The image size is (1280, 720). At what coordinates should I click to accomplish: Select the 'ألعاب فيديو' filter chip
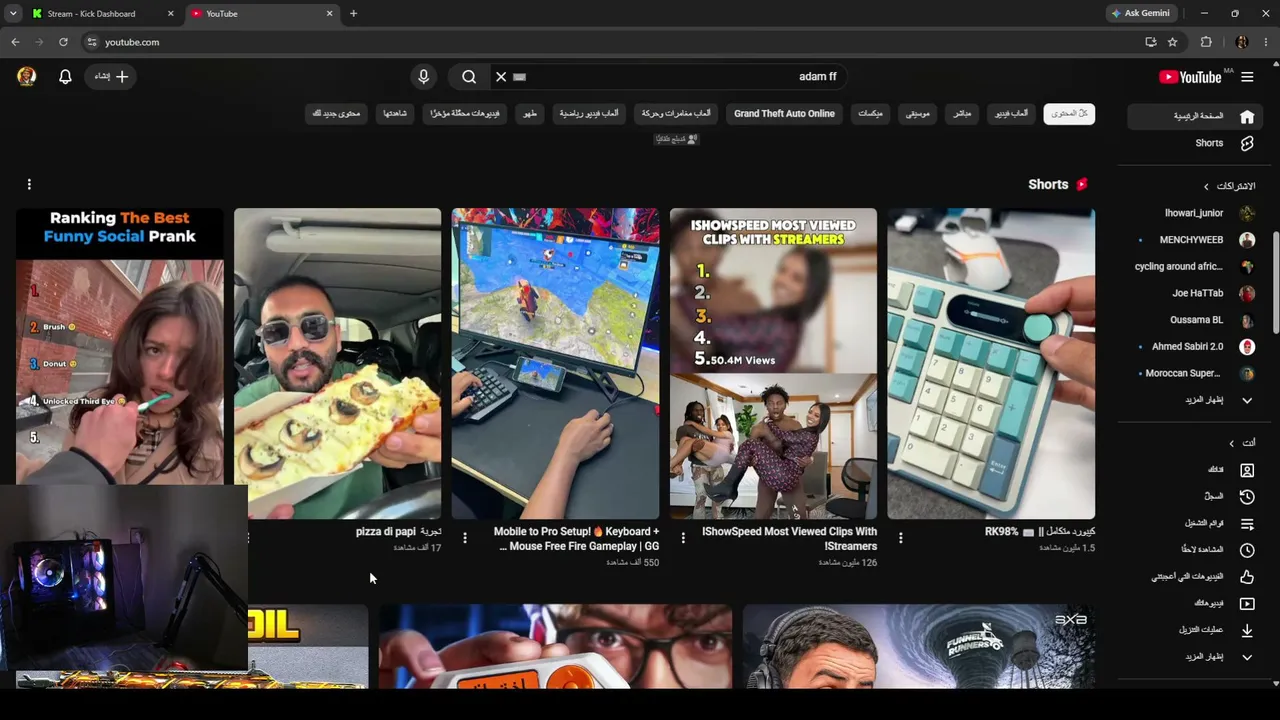pyautogui.click(x=1012, y=114)
